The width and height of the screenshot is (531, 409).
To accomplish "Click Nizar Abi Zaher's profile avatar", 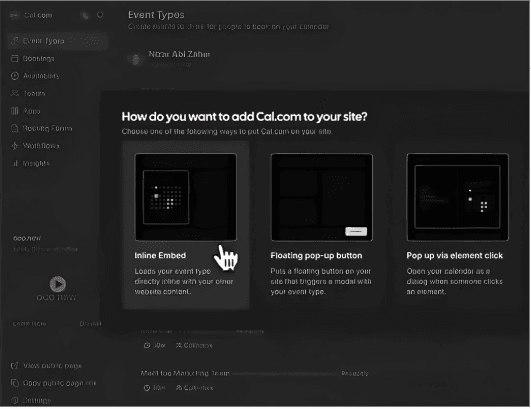I will tap(135, 59).
